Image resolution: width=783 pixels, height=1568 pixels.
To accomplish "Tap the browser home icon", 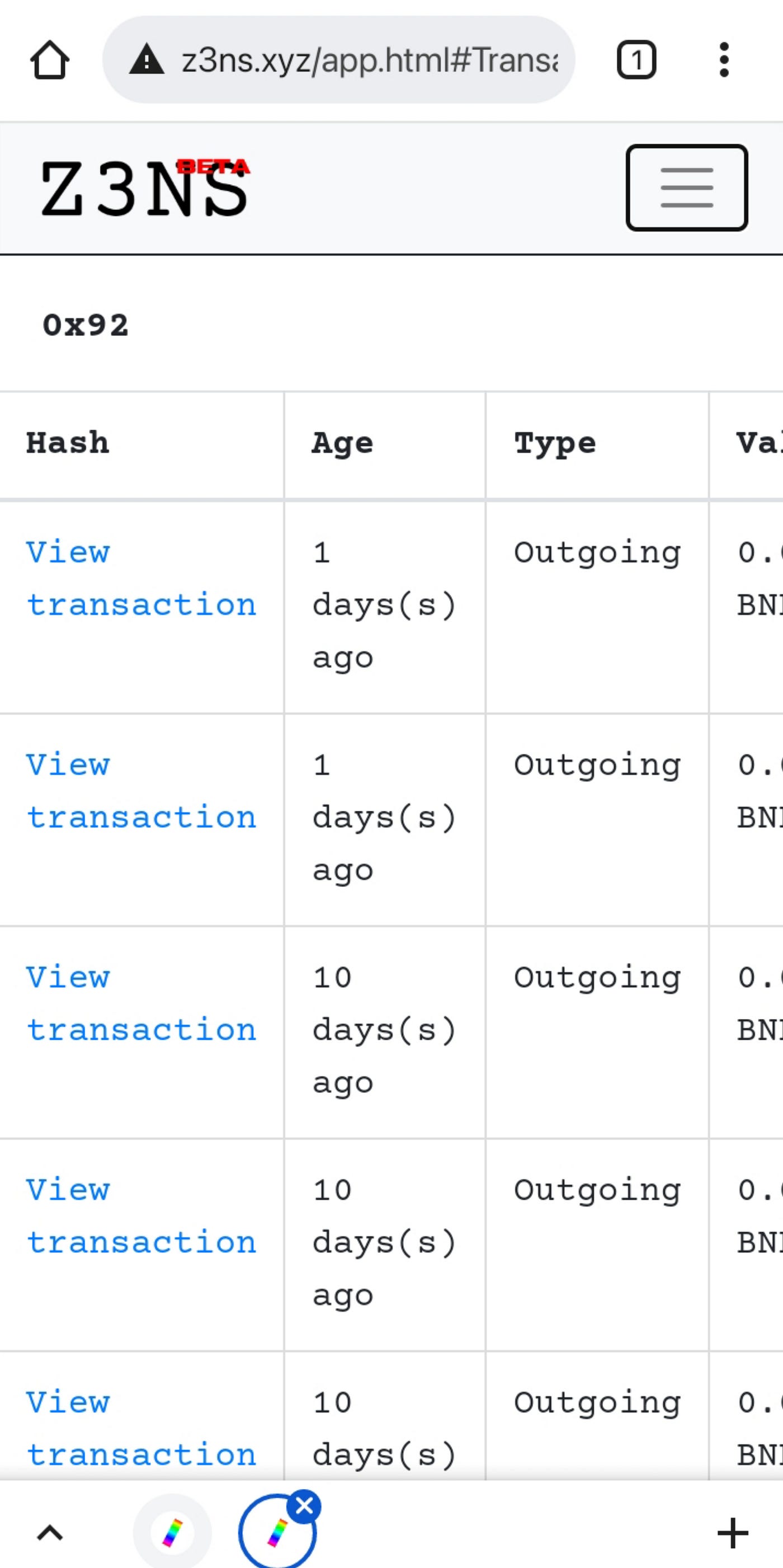I will point(49,60).
